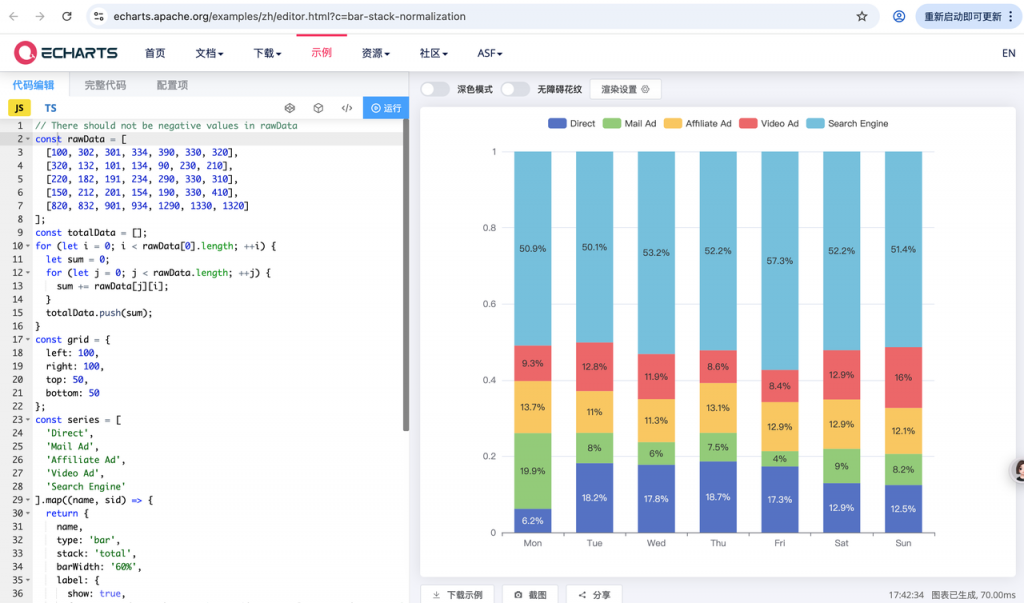Screen dimensions: 1024x603
Task: Open the browser profile icon
Action: tap(899, 16)
